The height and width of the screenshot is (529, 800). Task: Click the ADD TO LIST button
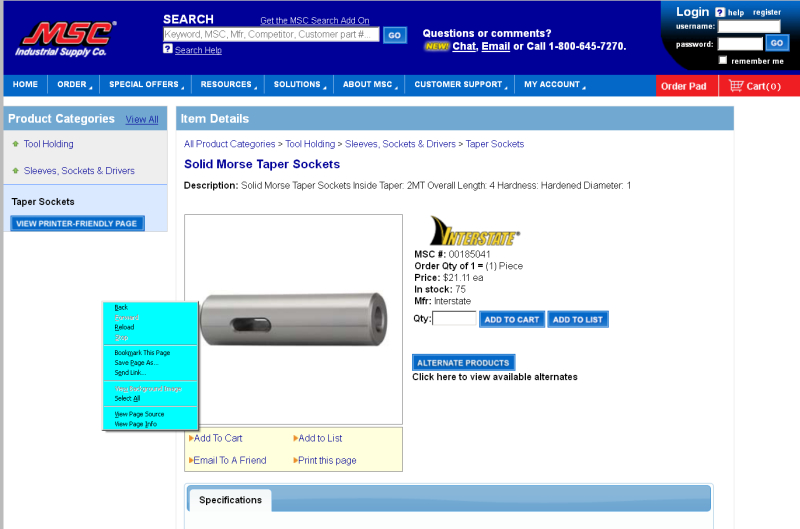(578, 319)
